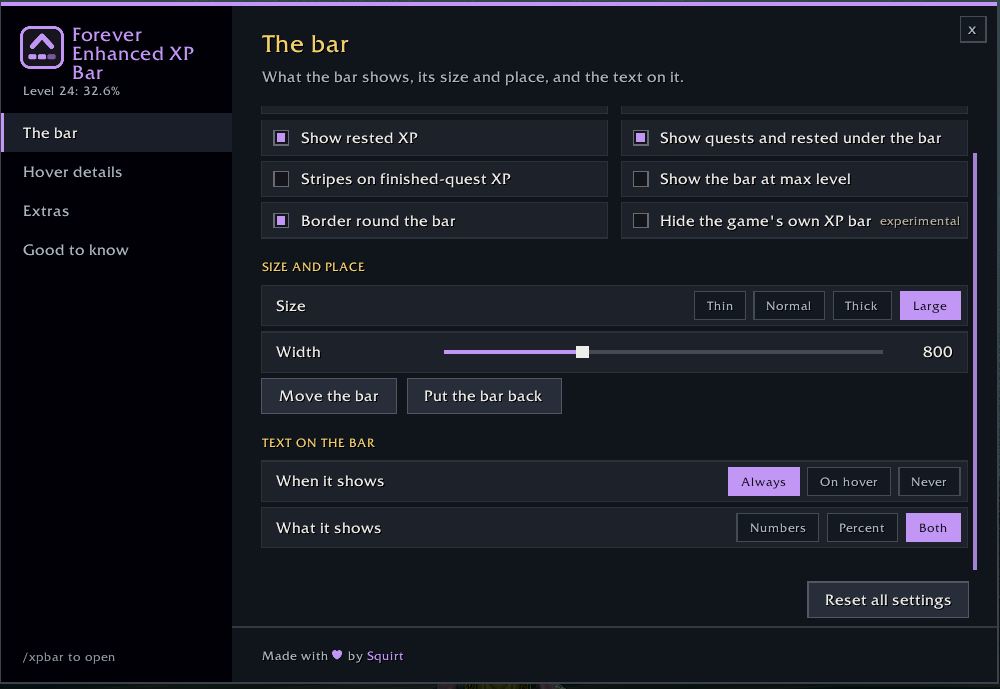
Task: Click the SIZE AND PLACE heading
Action: coord(313,267)
